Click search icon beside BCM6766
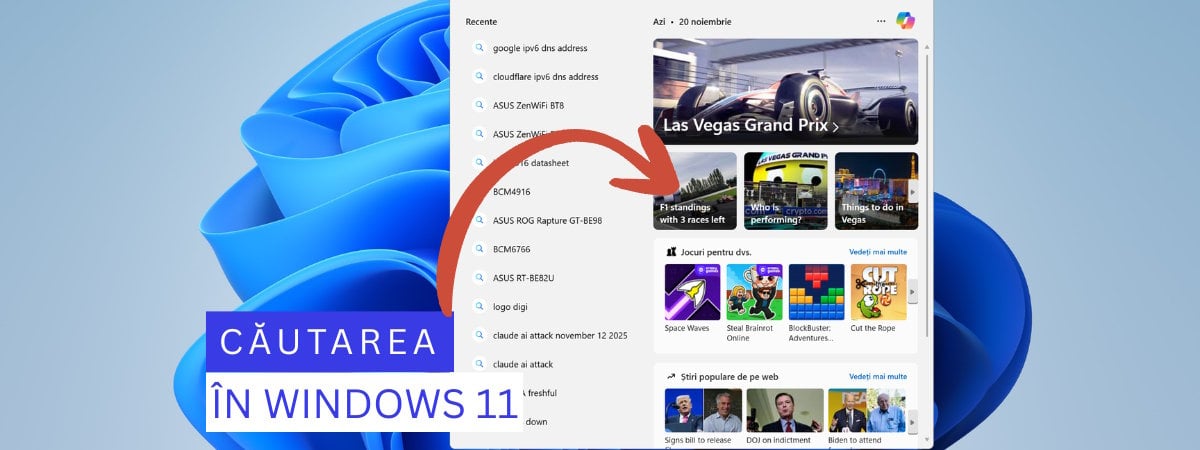This screenshot has width=1200, height=450. click(x=480, y=249)
